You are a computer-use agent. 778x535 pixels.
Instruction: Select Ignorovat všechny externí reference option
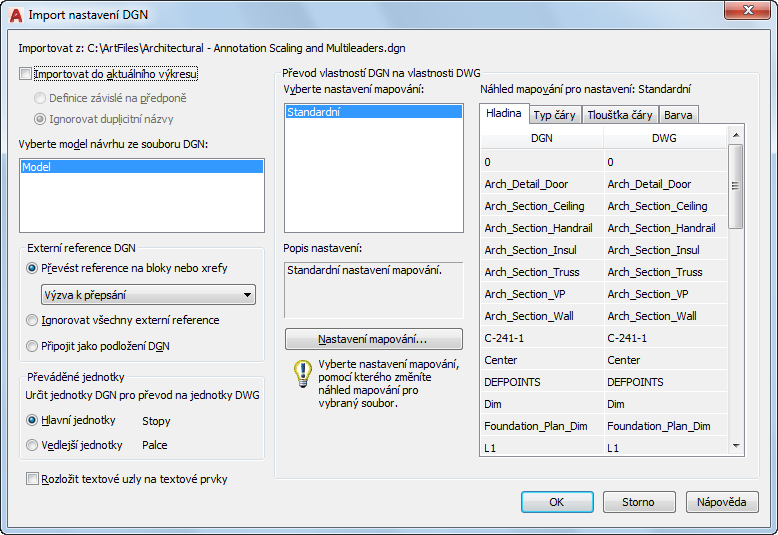(x=32, y=320)
